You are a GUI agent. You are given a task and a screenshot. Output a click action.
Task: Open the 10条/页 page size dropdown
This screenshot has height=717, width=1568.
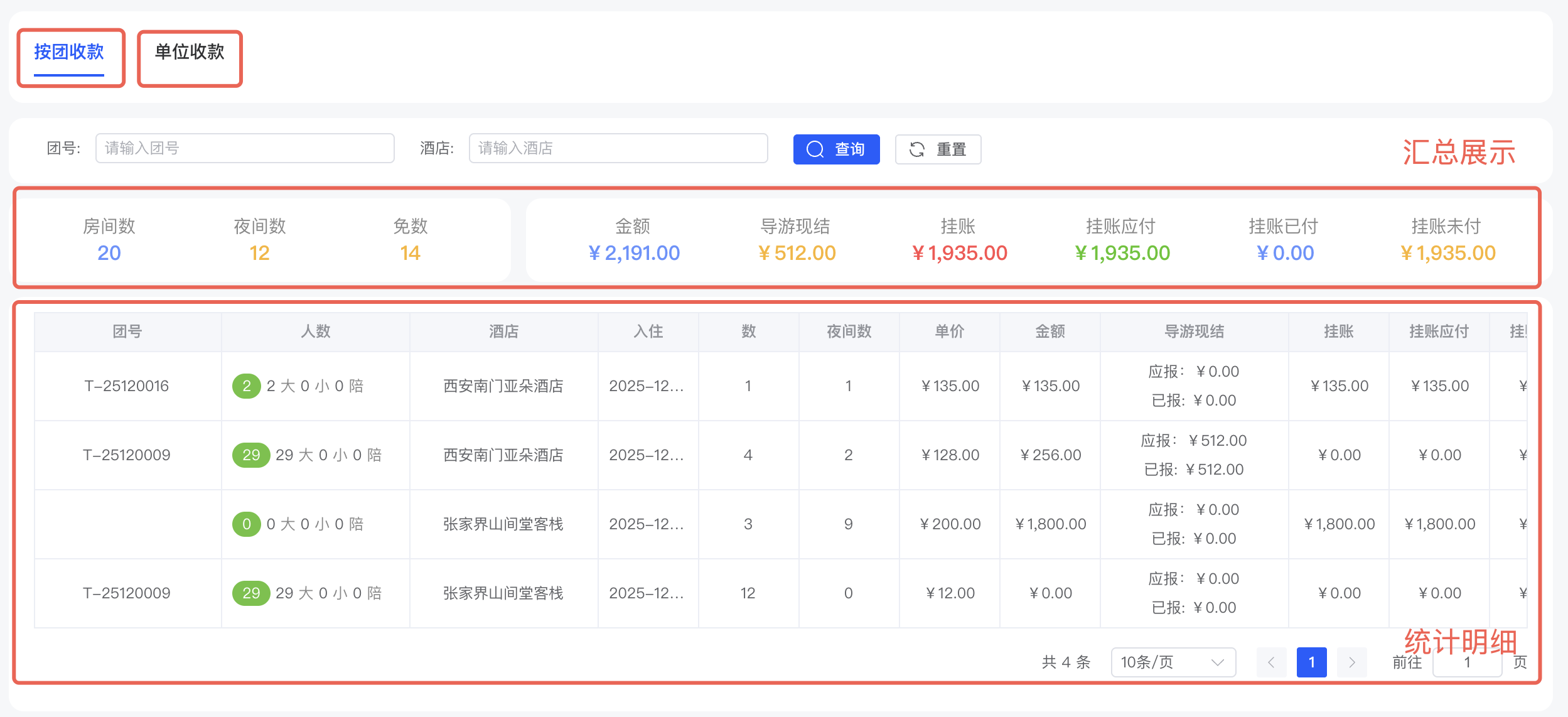pyautogui.click(x=1172, y=662)
